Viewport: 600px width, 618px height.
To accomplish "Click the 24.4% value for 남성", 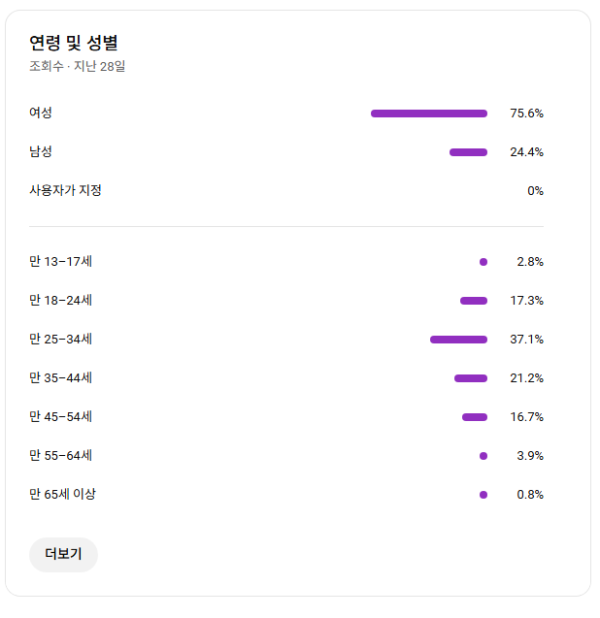I will [527, 152].
